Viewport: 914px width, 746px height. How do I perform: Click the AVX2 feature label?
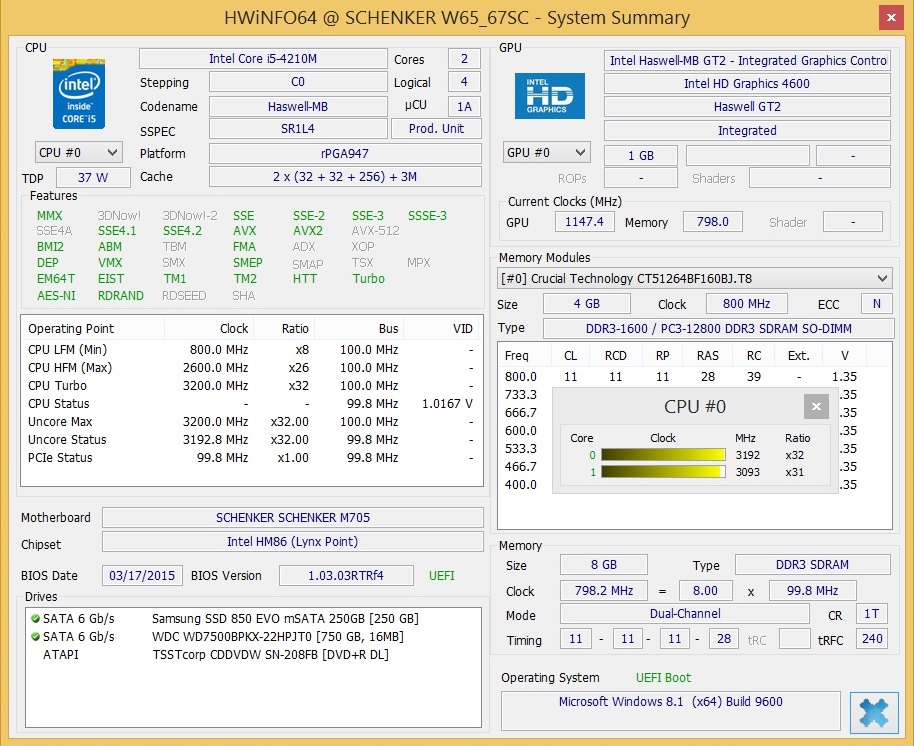click(308, 231)
